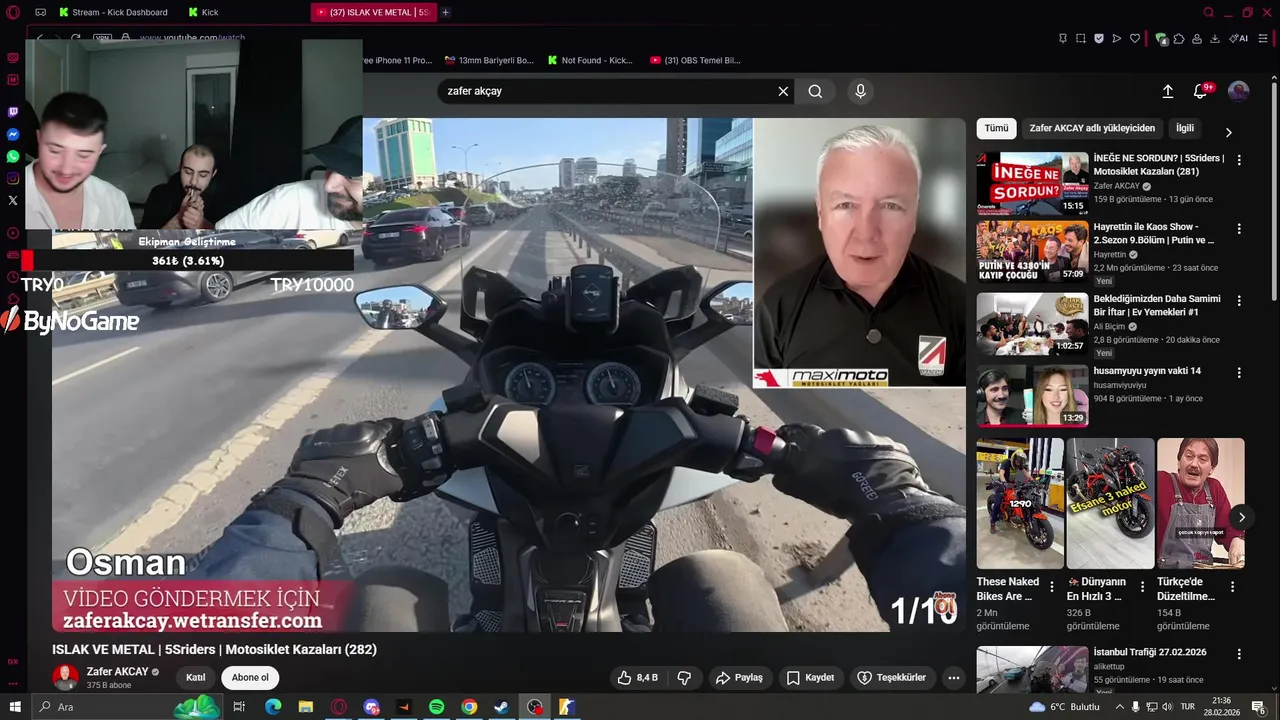Advance the Shorts shelf with next arrow
Image resolution: width=1280 pixels, height=720 pixels.
1241,517
